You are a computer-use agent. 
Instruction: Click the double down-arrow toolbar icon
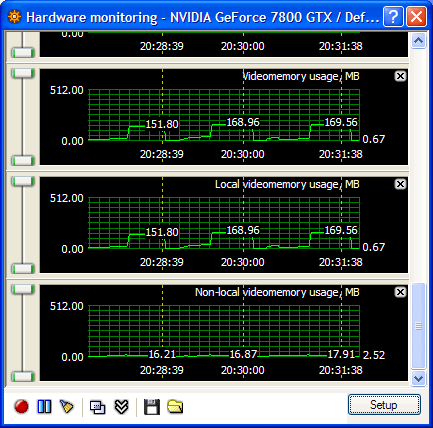pyautogui.click(x=121, y=407)
